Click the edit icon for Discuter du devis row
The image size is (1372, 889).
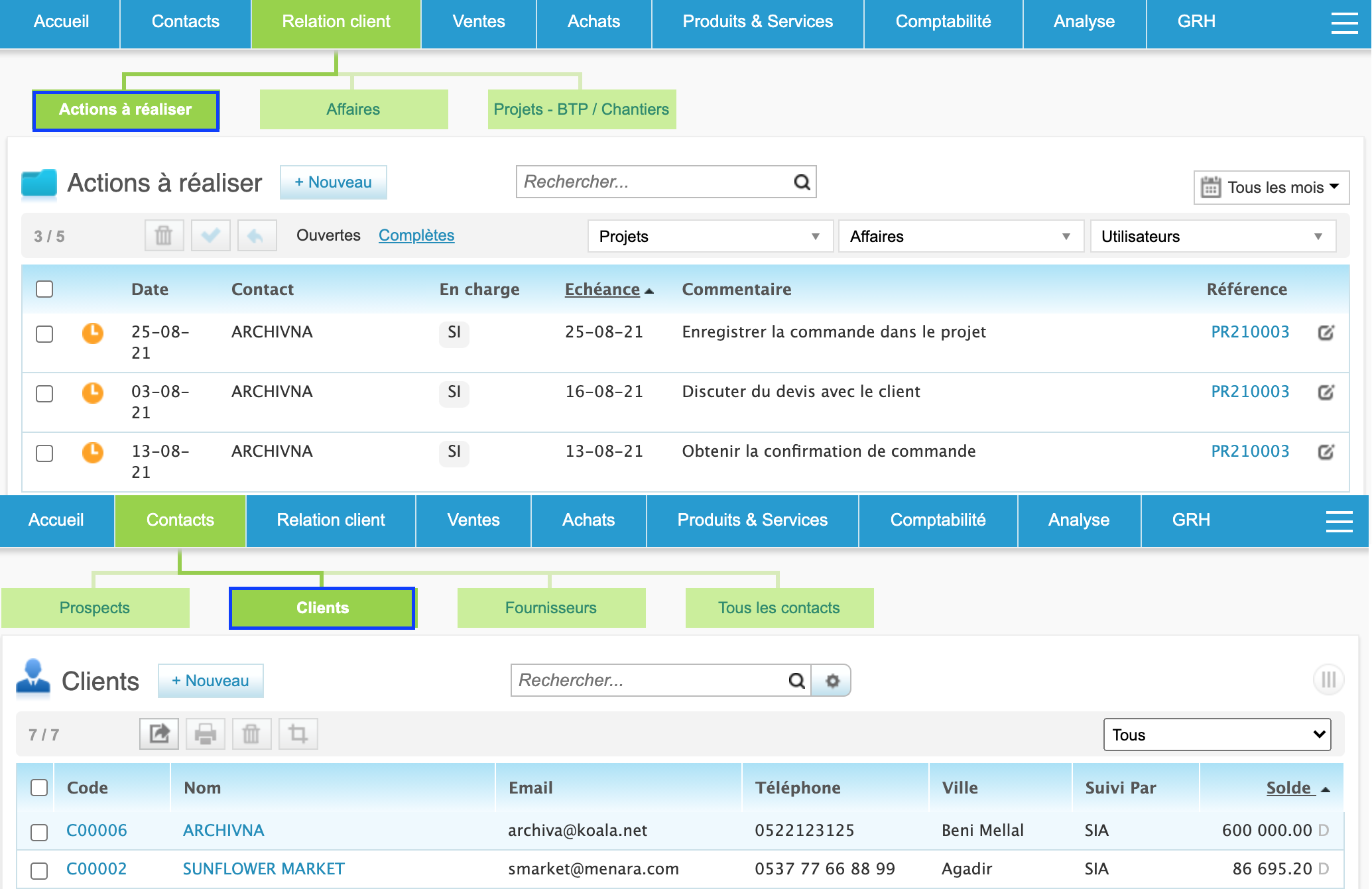(x=1326, y=392)
